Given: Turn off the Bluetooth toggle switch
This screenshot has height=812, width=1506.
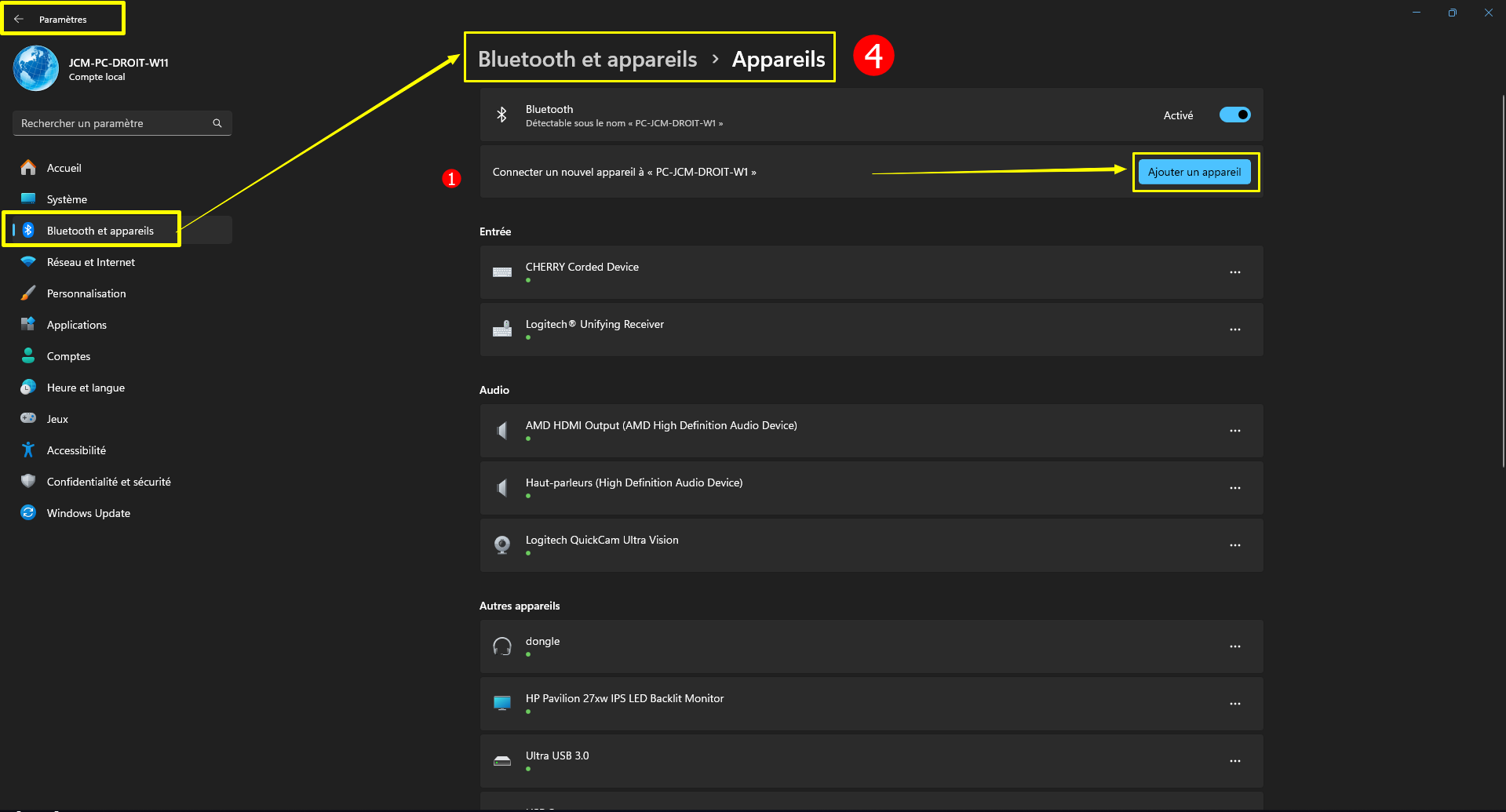Looking at the screenshot, I should pos(1234,115).
